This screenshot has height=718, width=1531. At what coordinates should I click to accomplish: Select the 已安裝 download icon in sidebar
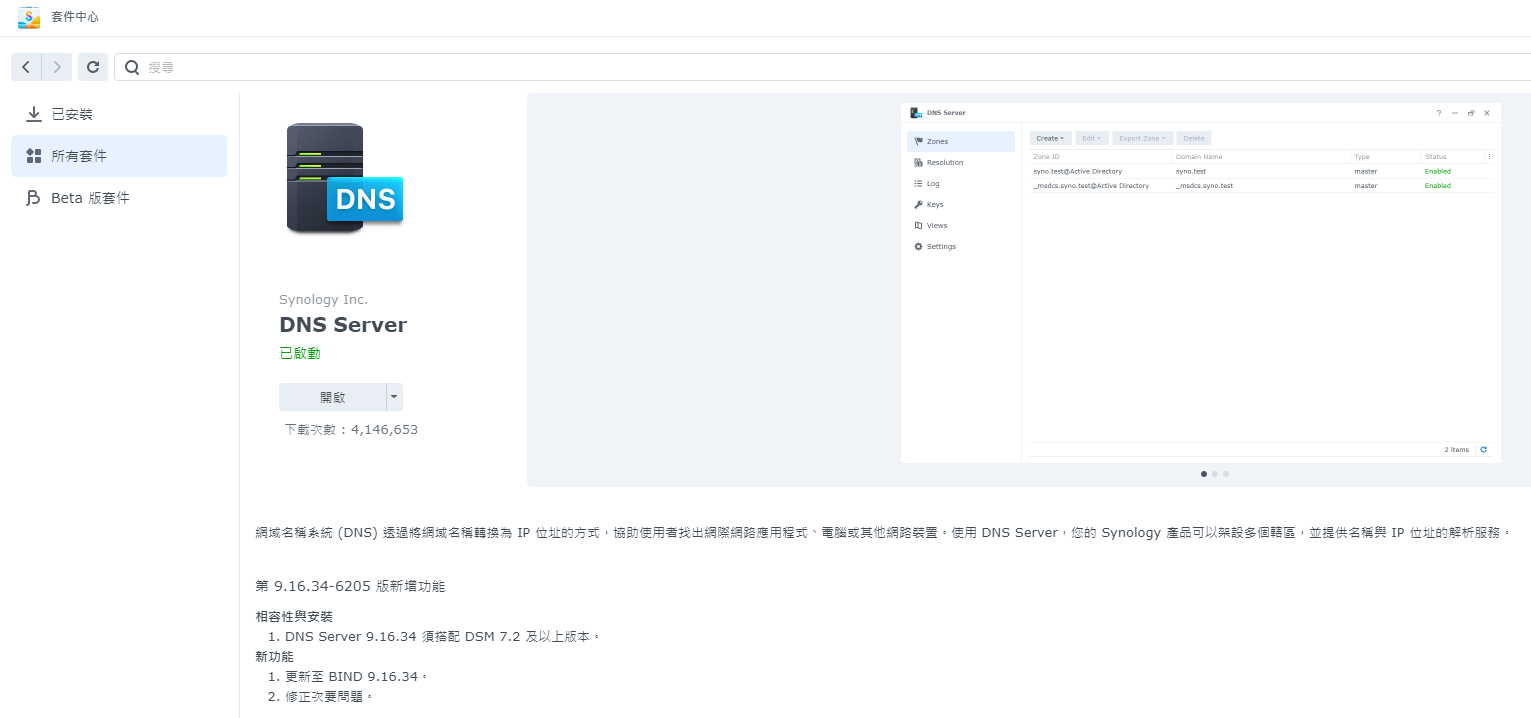coord(34,113)
